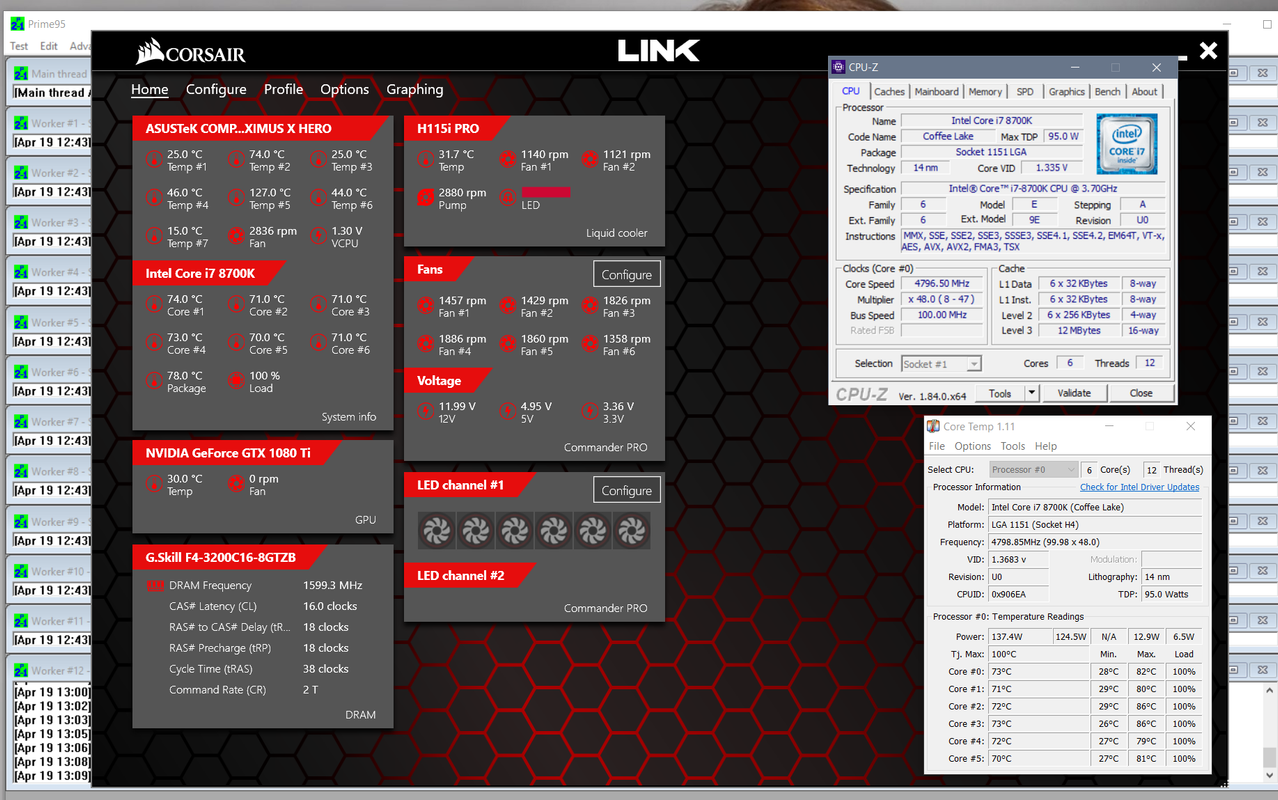The width and height of the screenshot is (1278, 800).
Task: Open the File menu in Core Temp
Action: (x=937, y=446)
